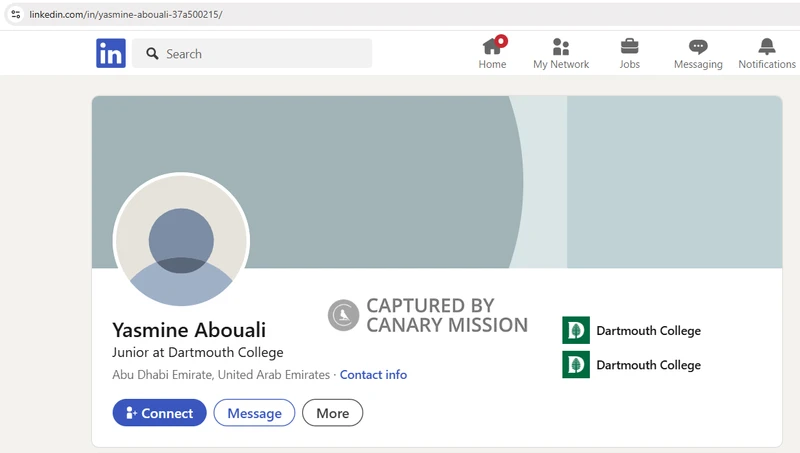Open the My Network tab

tap(561, 53)
